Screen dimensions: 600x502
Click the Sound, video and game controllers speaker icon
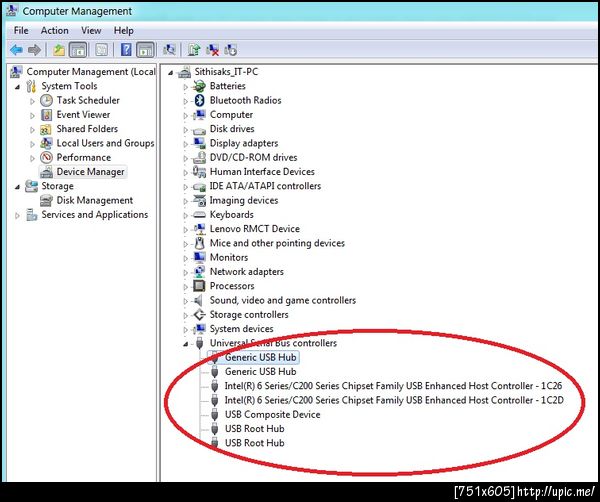199,300
